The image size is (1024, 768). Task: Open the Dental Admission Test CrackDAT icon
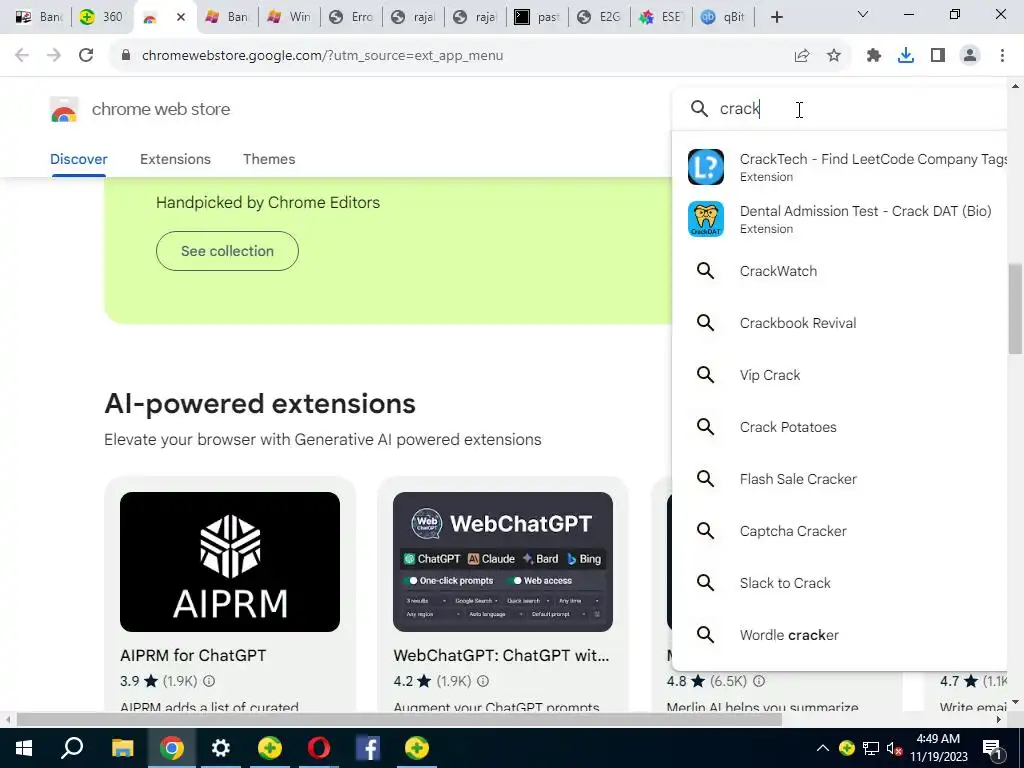[705, 219]
